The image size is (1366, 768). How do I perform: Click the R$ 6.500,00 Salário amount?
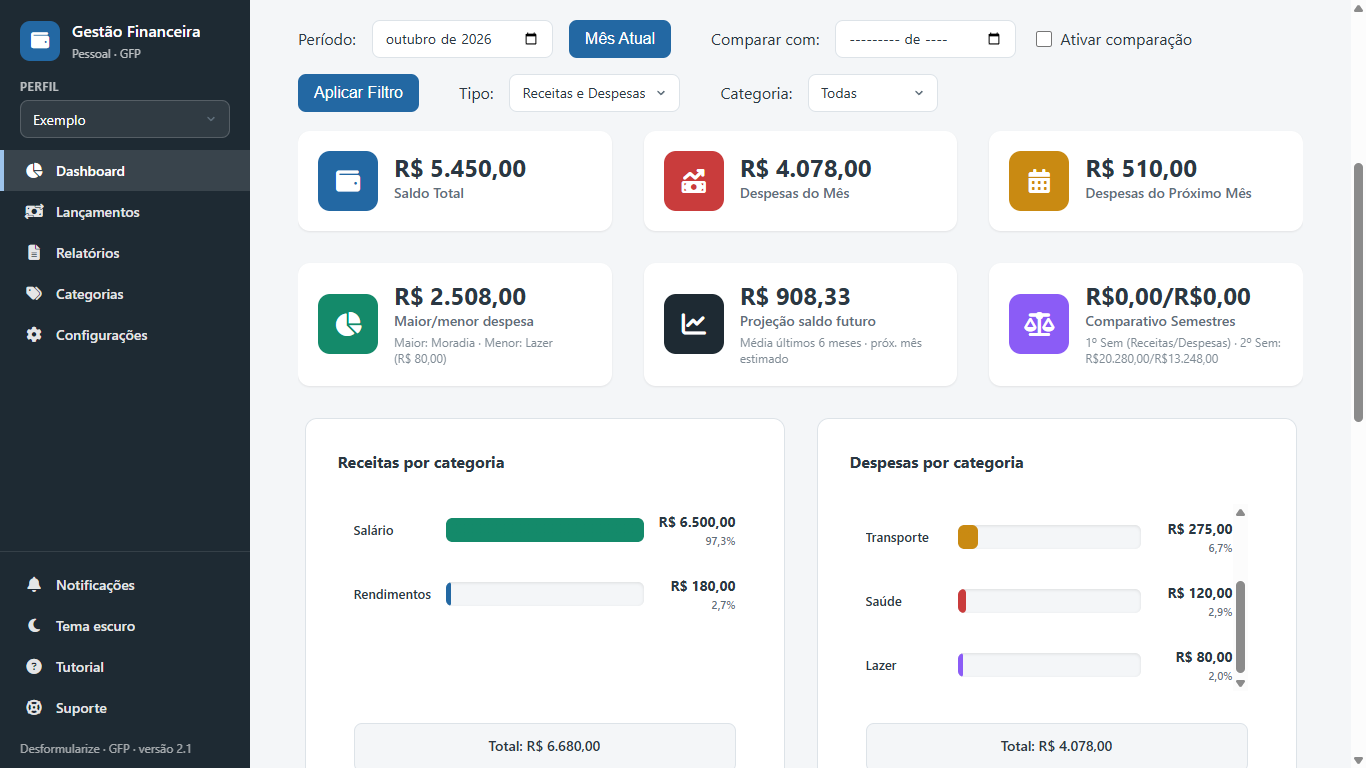point(697,522)
